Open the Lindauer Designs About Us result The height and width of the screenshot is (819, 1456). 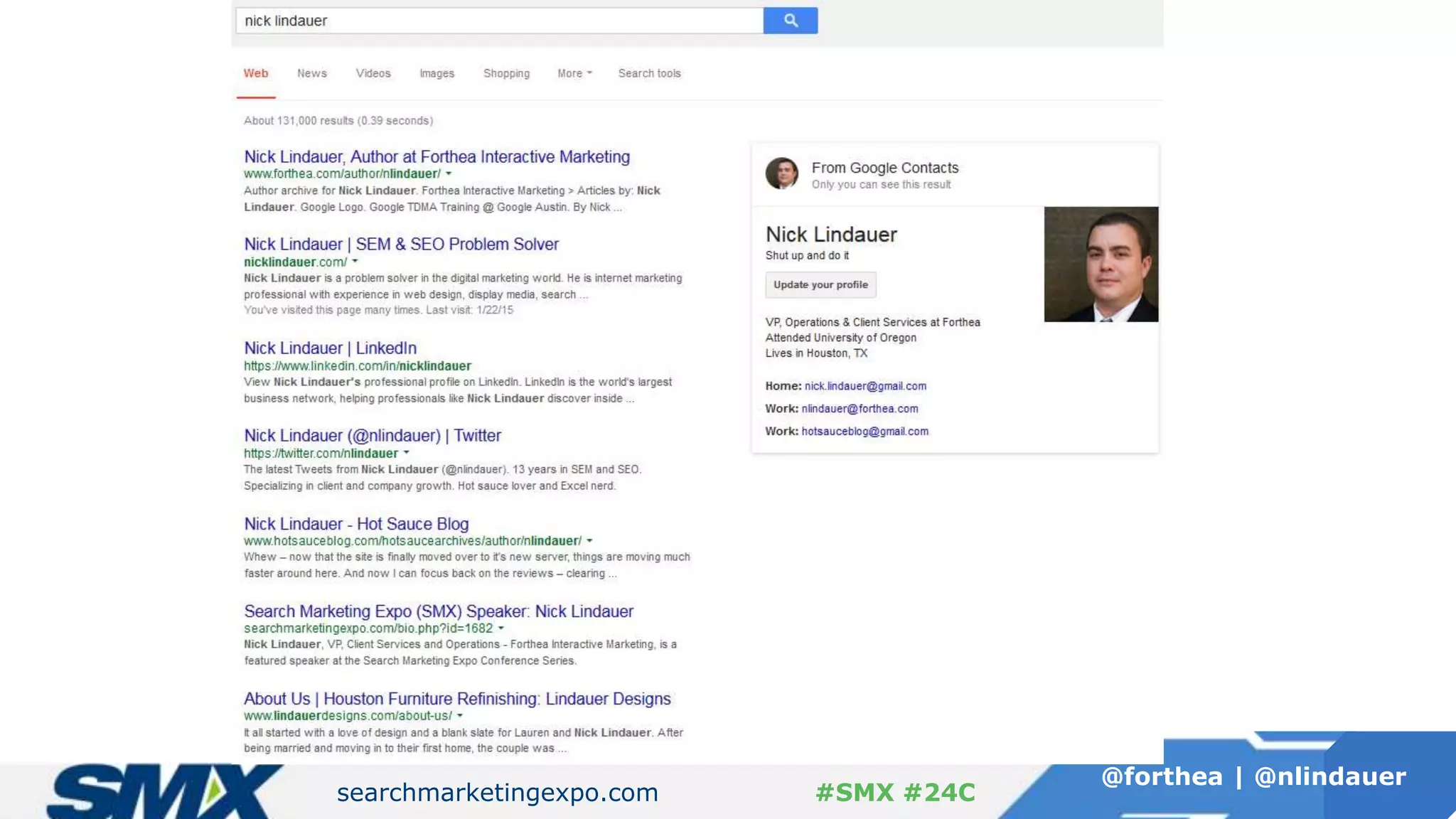[457, 699]
